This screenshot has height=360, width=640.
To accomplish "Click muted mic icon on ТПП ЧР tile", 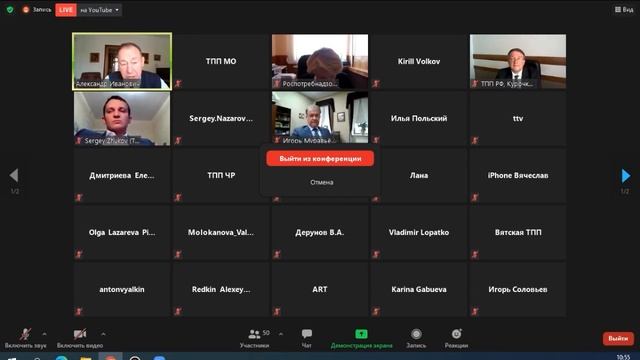I will [x=178, y=198].
